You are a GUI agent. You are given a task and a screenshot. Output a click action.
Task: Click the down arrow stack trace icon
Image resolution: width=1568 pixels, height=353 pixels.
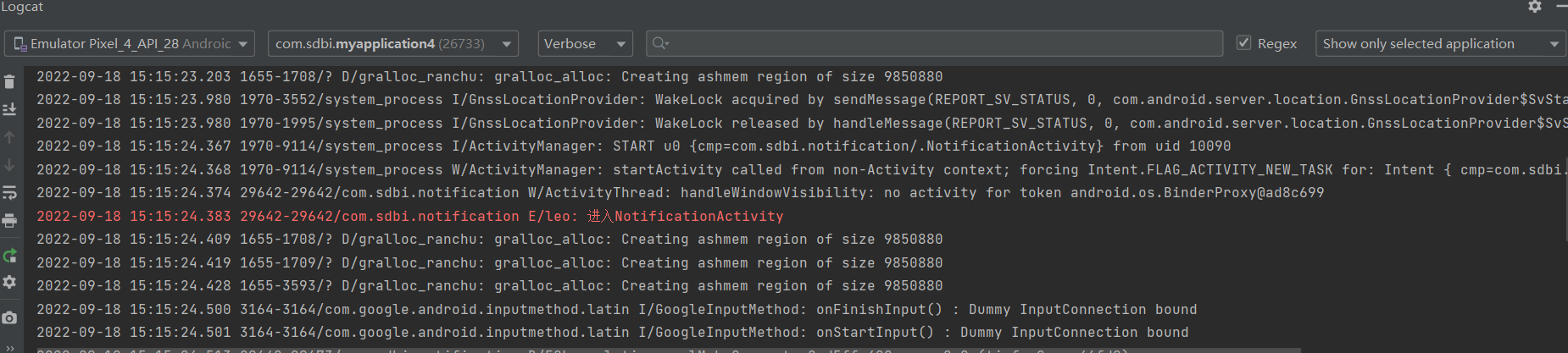[x=9, y=165]
